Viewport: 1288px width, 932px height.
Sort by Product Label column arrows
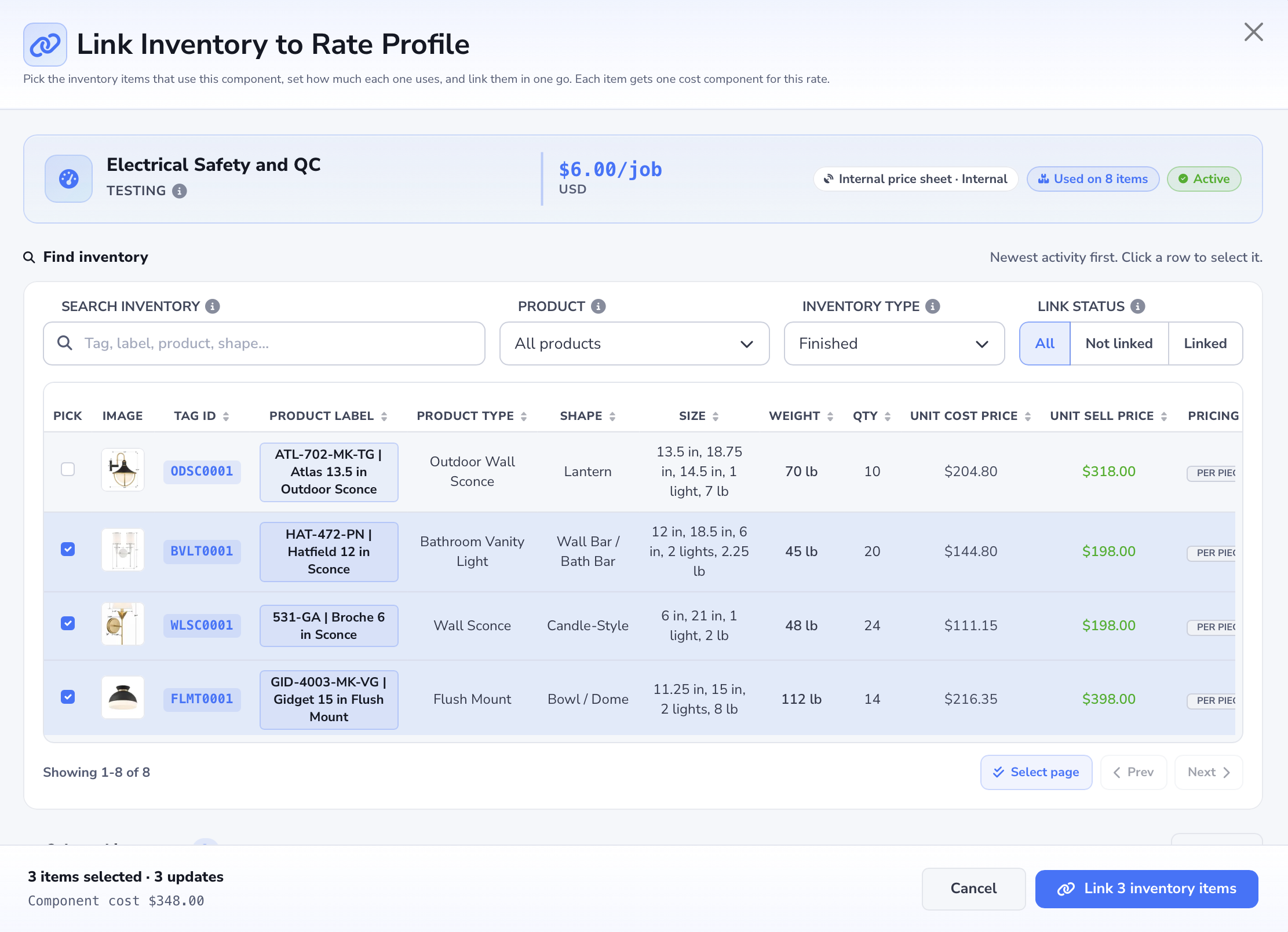384,416
